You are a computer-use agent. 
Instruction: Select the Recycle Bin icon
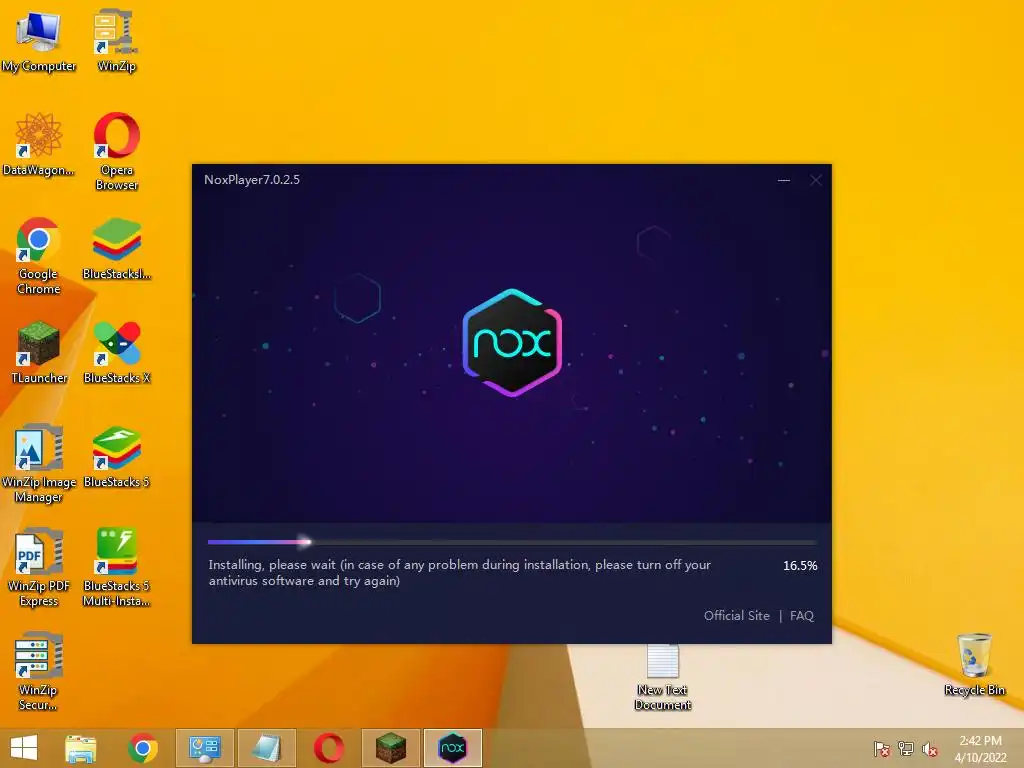[x=974, y=664]
